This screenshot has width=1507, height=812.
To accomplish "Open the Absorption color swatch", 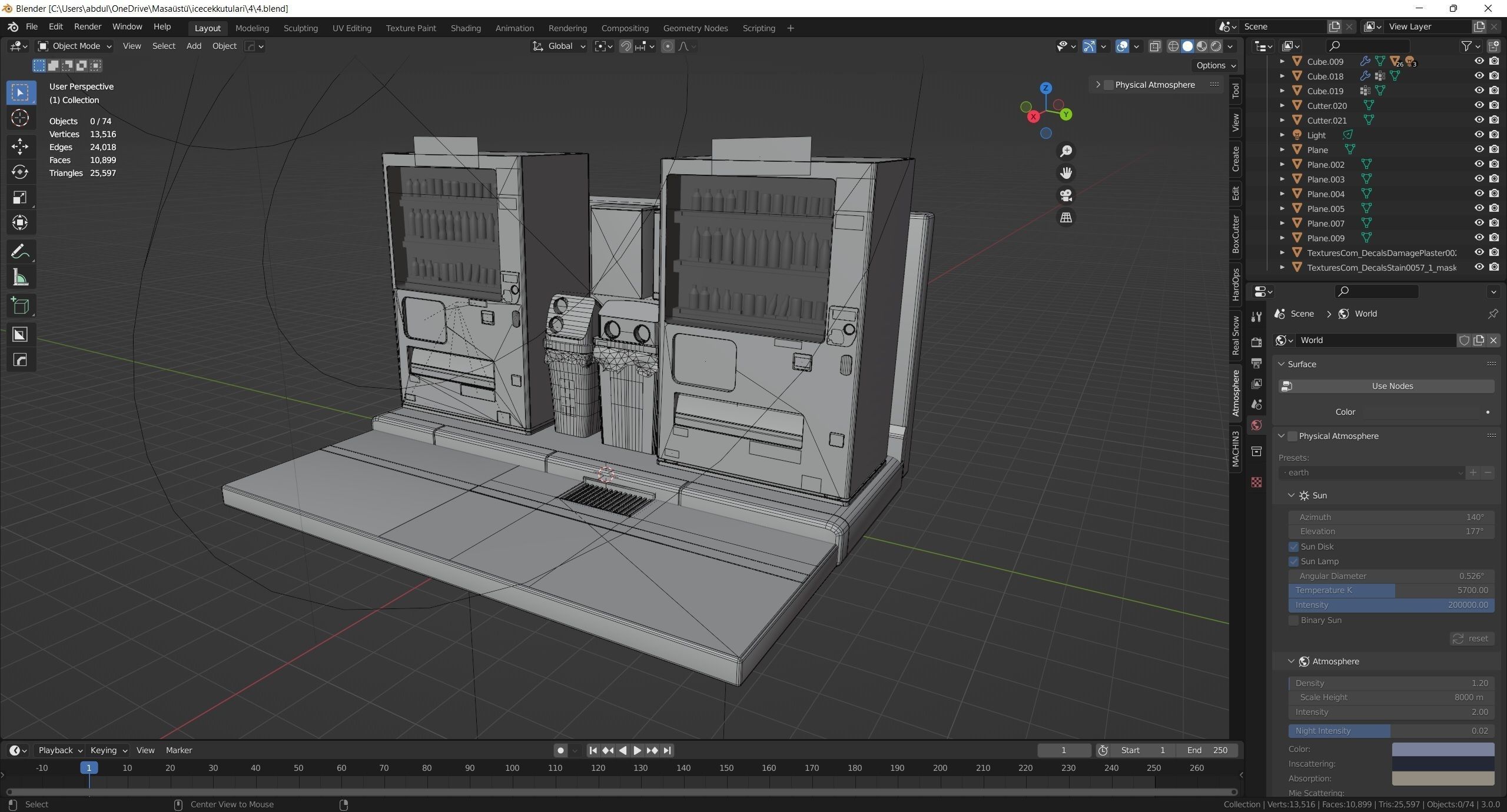I will [1443, 778].
